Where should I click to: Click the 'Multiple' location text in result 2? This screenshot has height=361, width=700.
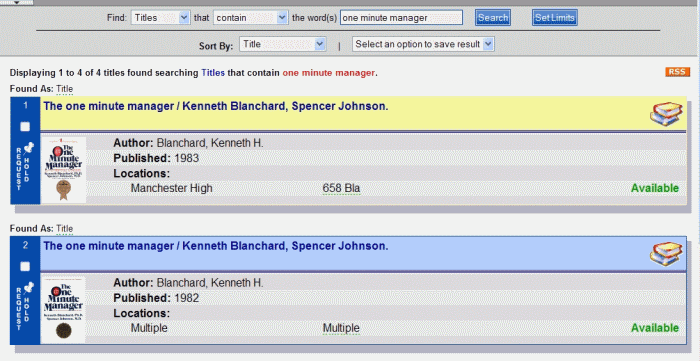coord(149,328)
